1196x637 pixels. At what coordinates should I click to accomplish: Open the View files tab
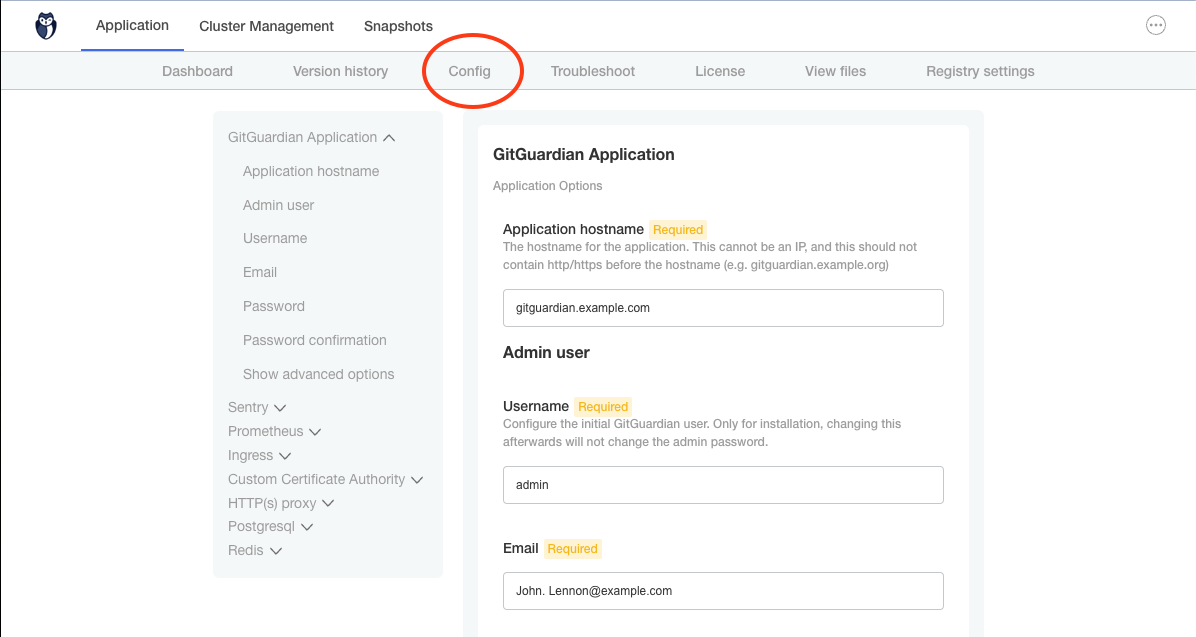835,71
